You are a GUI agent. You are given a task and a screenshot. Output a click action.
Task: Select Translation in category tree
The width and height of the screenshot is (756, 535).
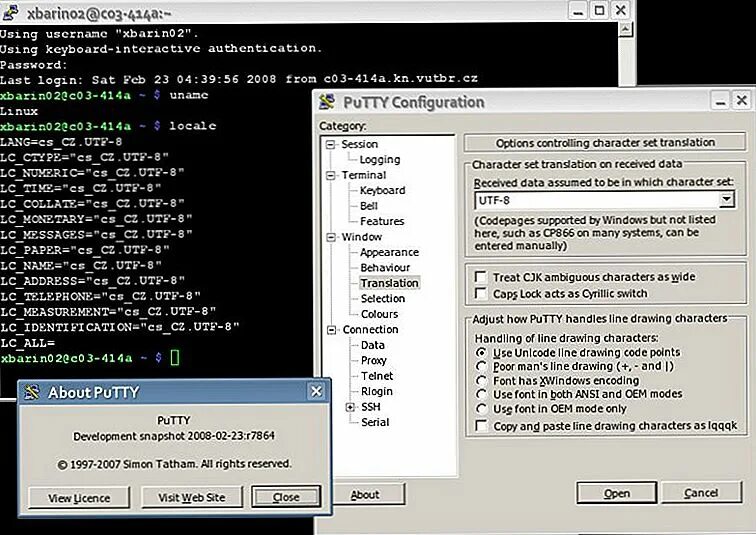390,283
